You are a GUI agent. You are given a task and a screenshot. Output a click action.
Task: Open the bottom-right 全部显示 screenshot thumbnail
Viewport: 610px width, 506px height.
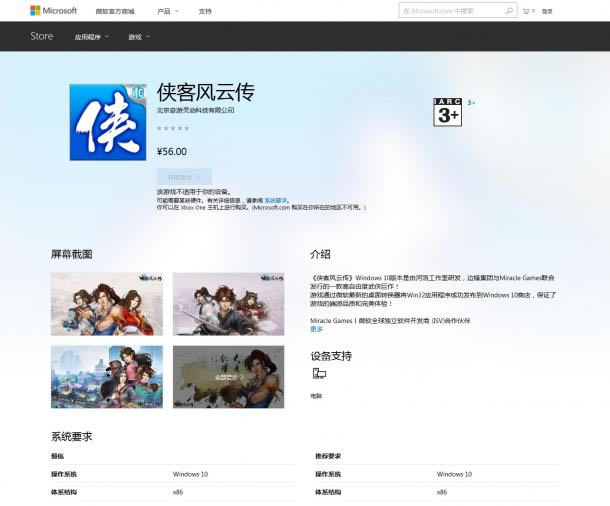228,376
